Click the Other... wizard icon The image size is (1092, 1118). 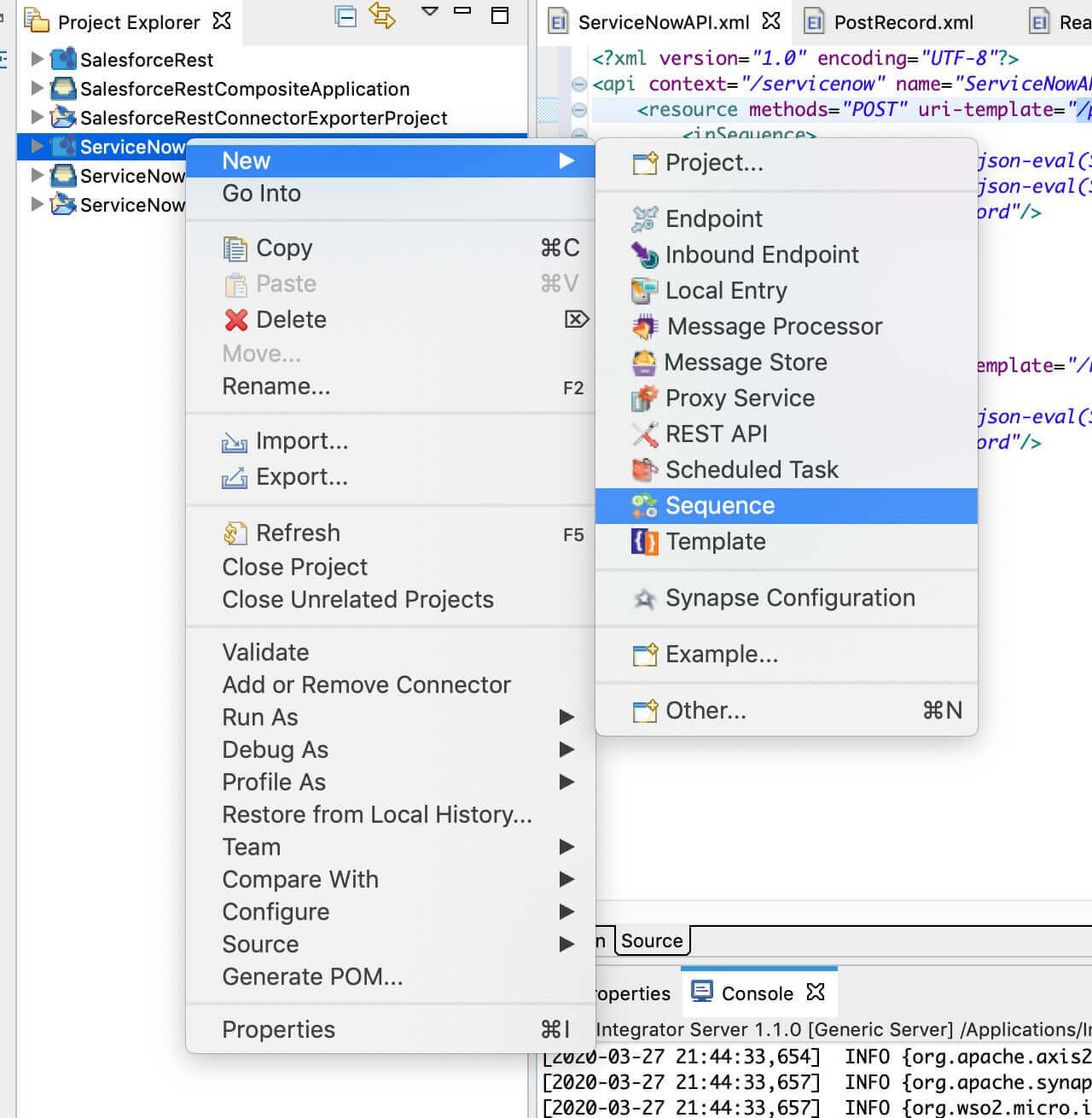[x=645, y=711]
